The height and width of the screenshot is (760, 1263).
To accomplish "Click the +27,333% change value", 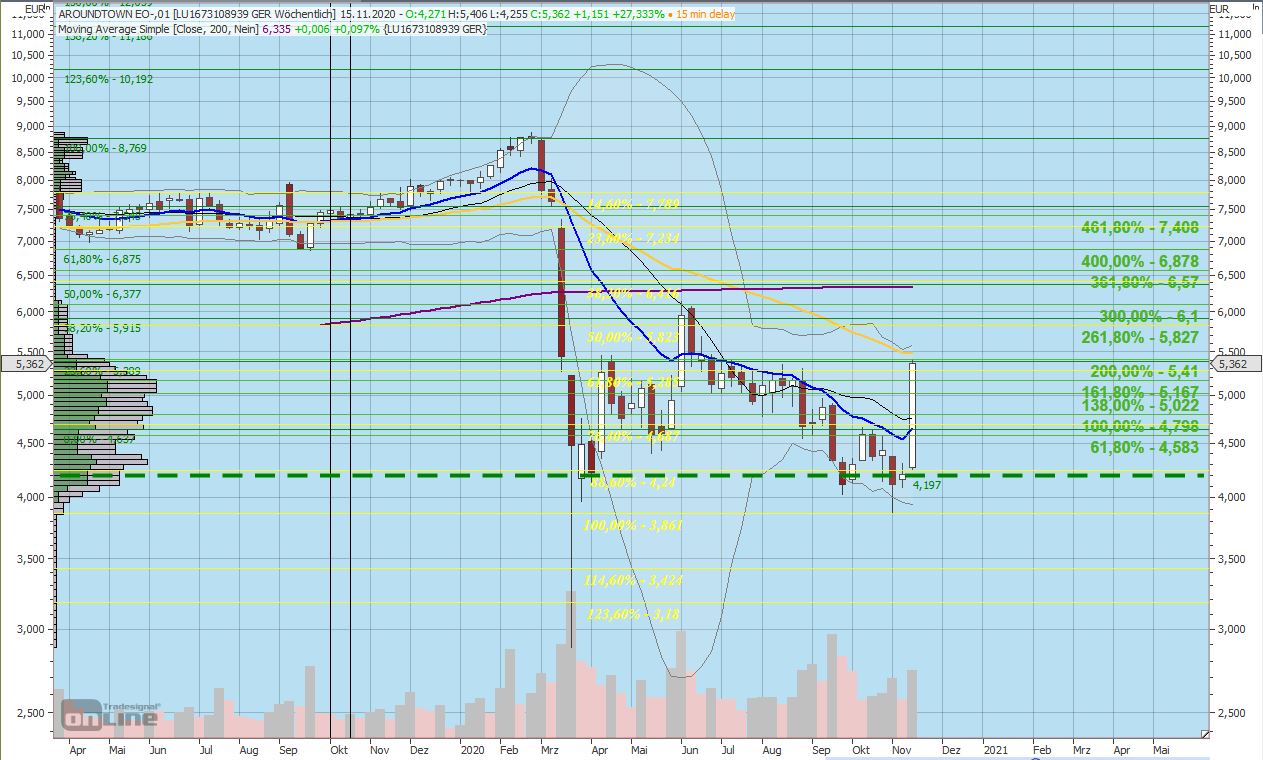I will 638,14.
